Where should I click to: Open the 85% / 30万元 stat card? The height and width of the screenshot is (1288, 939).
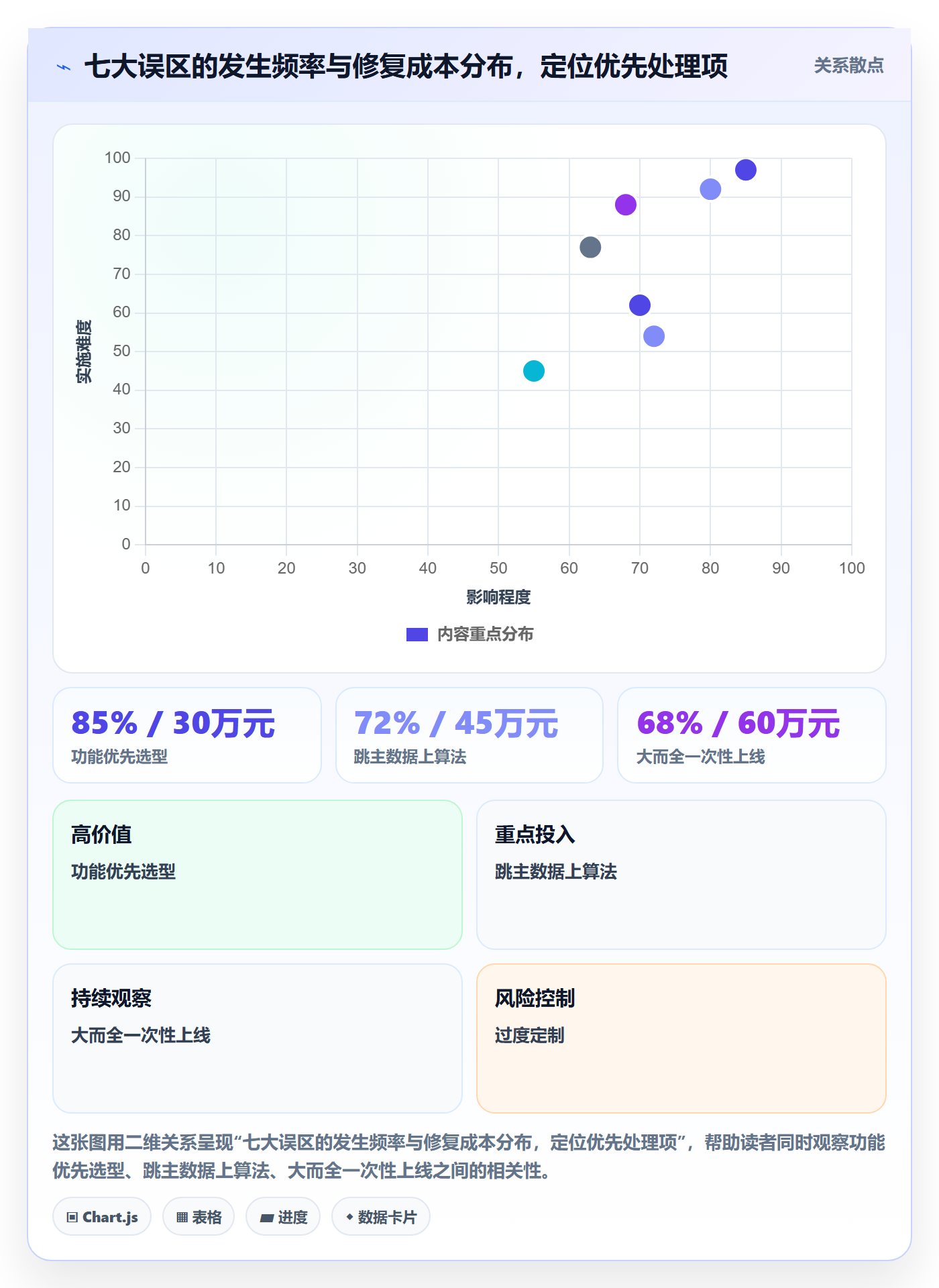(187, 735)
